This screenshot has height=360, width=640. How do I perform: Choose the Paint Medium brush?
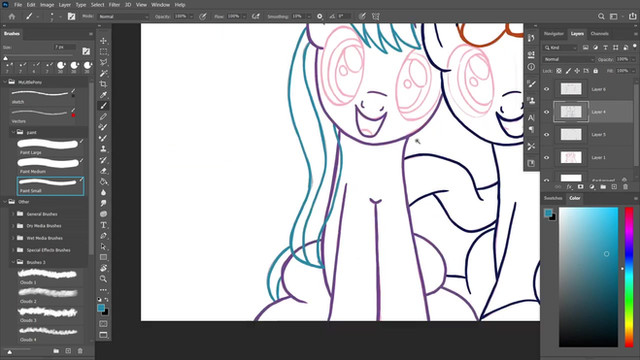pos(49,165)
